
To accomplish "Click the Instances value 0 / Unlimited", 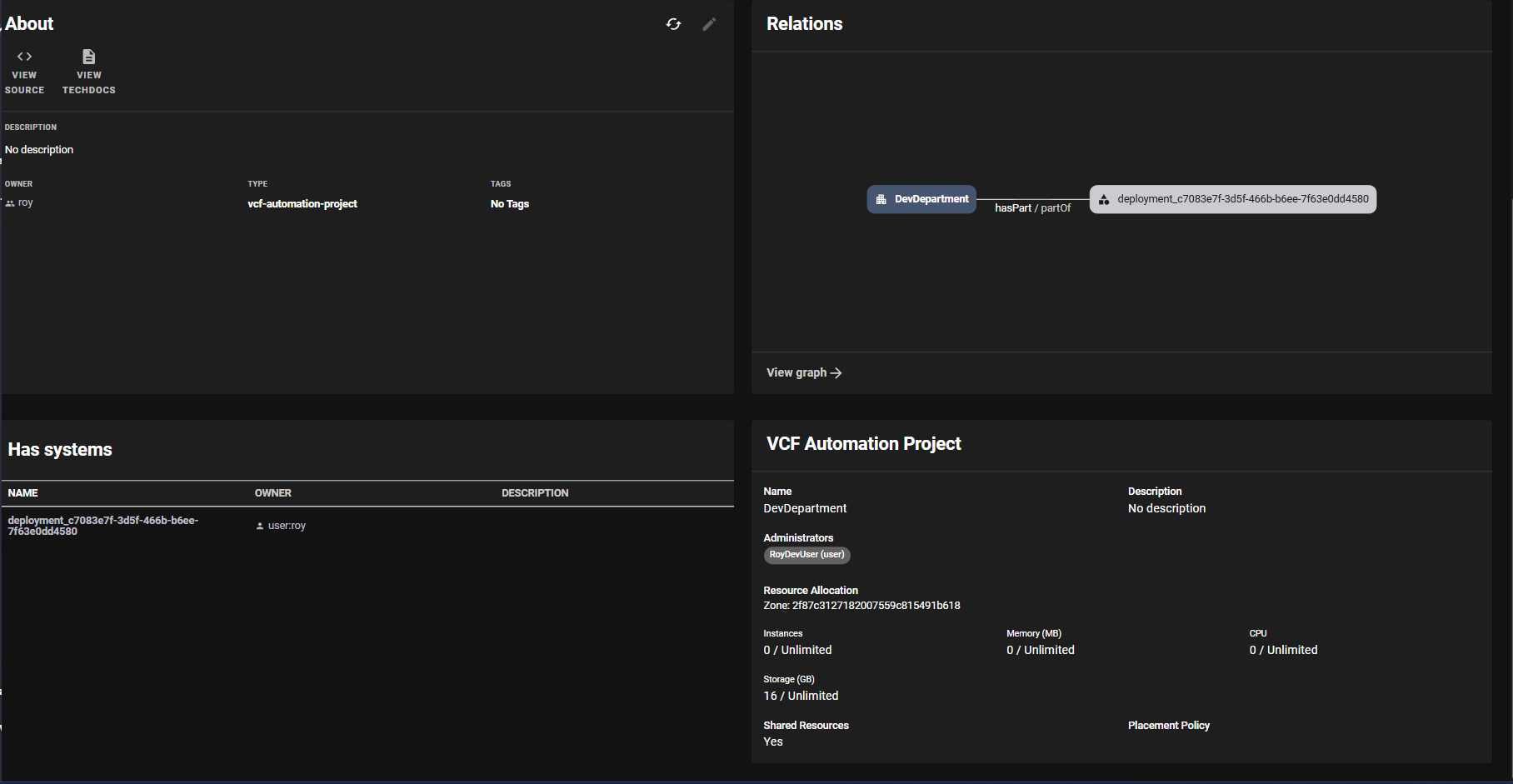I will (797, 650).
